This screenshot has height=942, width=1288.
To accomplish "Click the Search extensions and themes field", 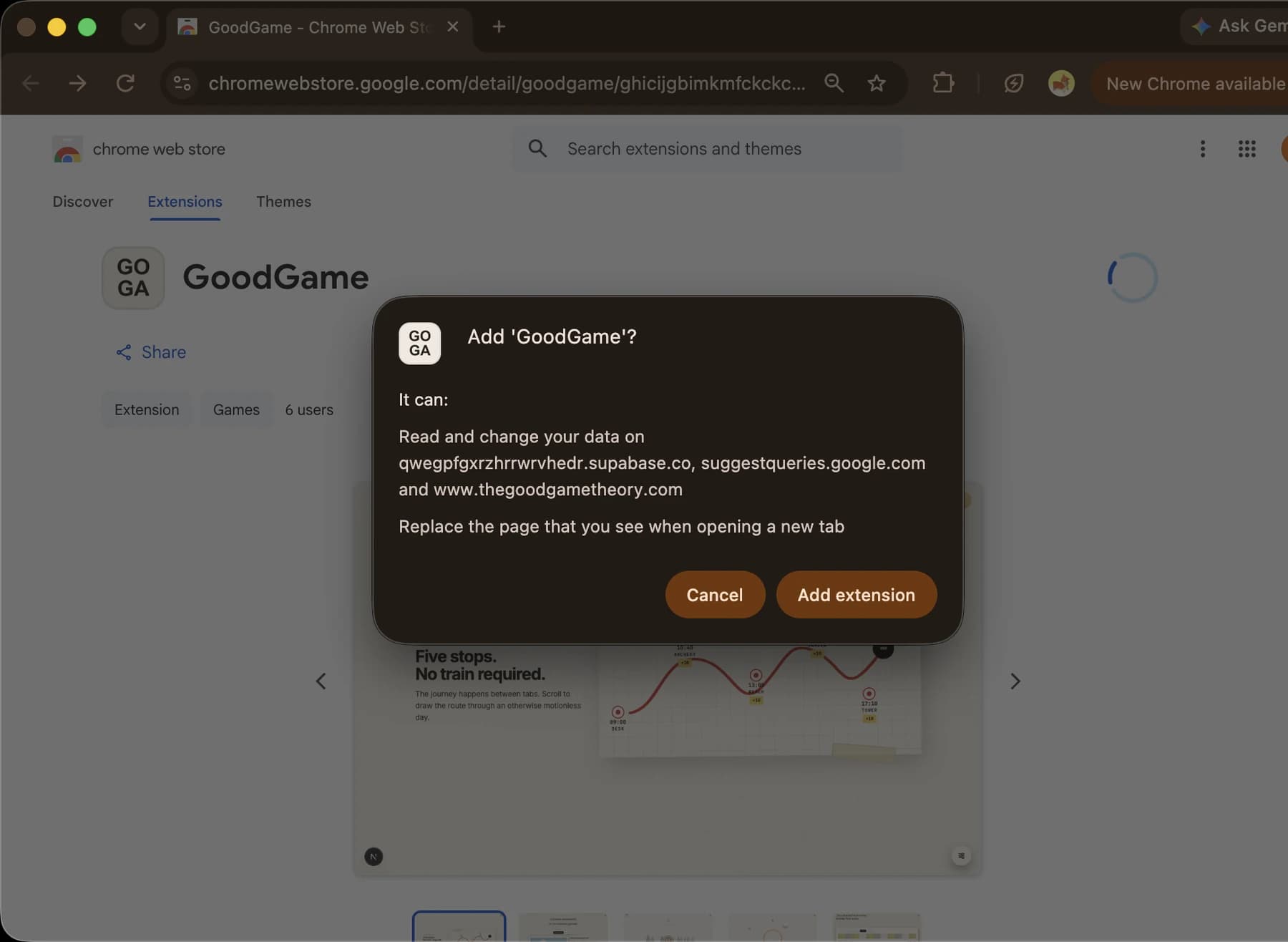I will click(707, 149).
